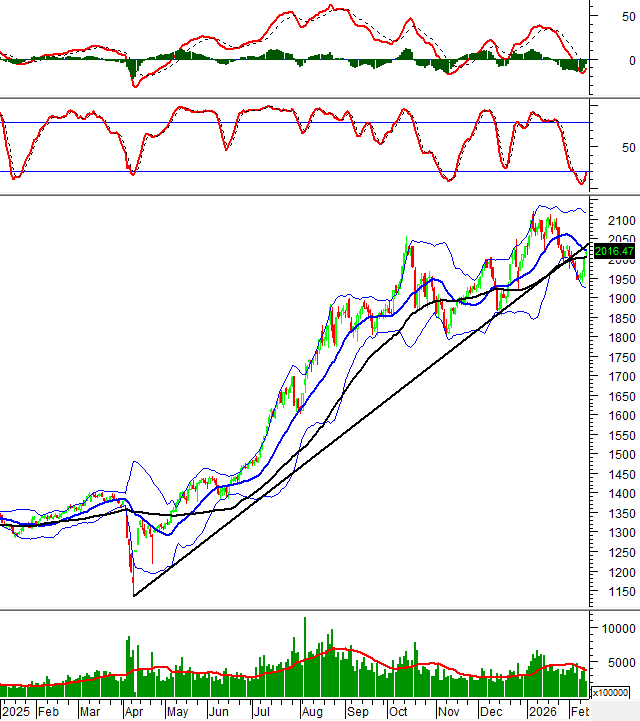Click the Aug label on time axis
The width and height of the screenshot is (640, 721).
[x=311, y=712]
